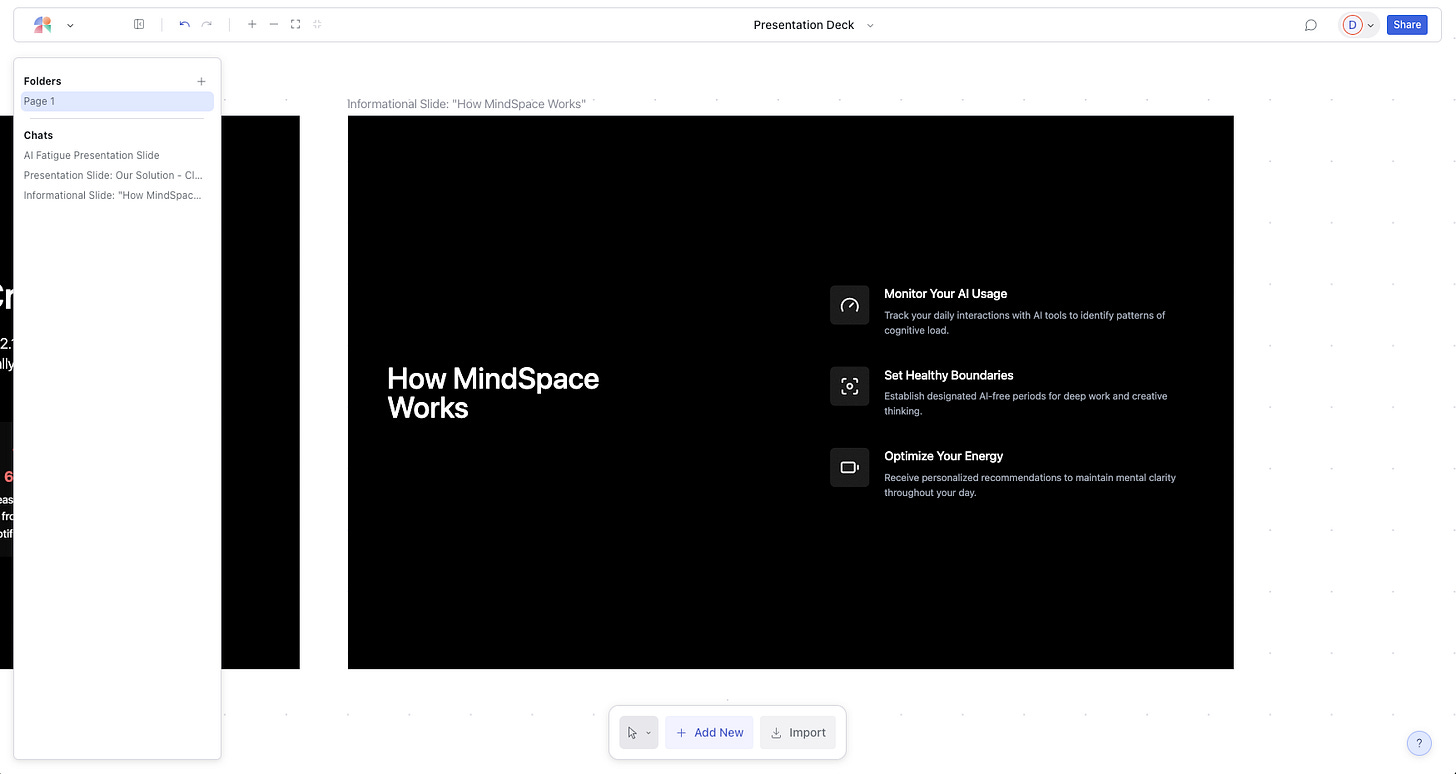Image resolution: width=1456 pixels, height=774 pixels.
Task: Select the slide frame label above the canvas
Action: click(466, 104)
